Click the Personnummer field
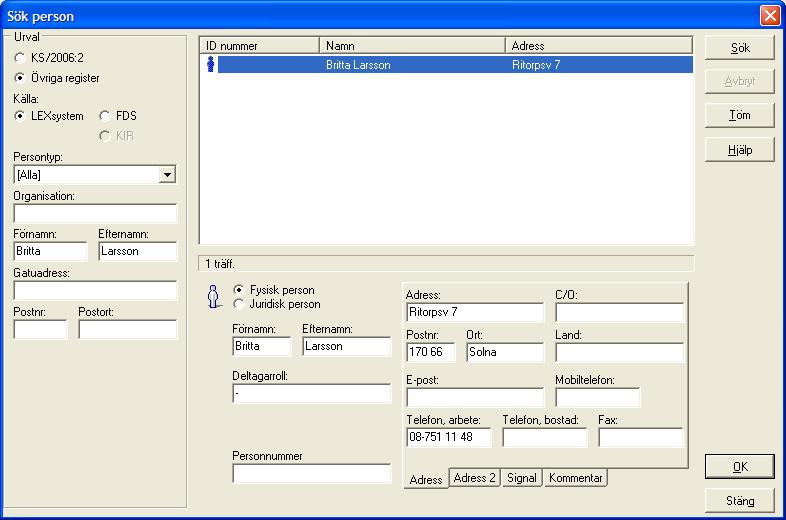The height and width of the screenshot is (520, 786). (x=312, y=473)
